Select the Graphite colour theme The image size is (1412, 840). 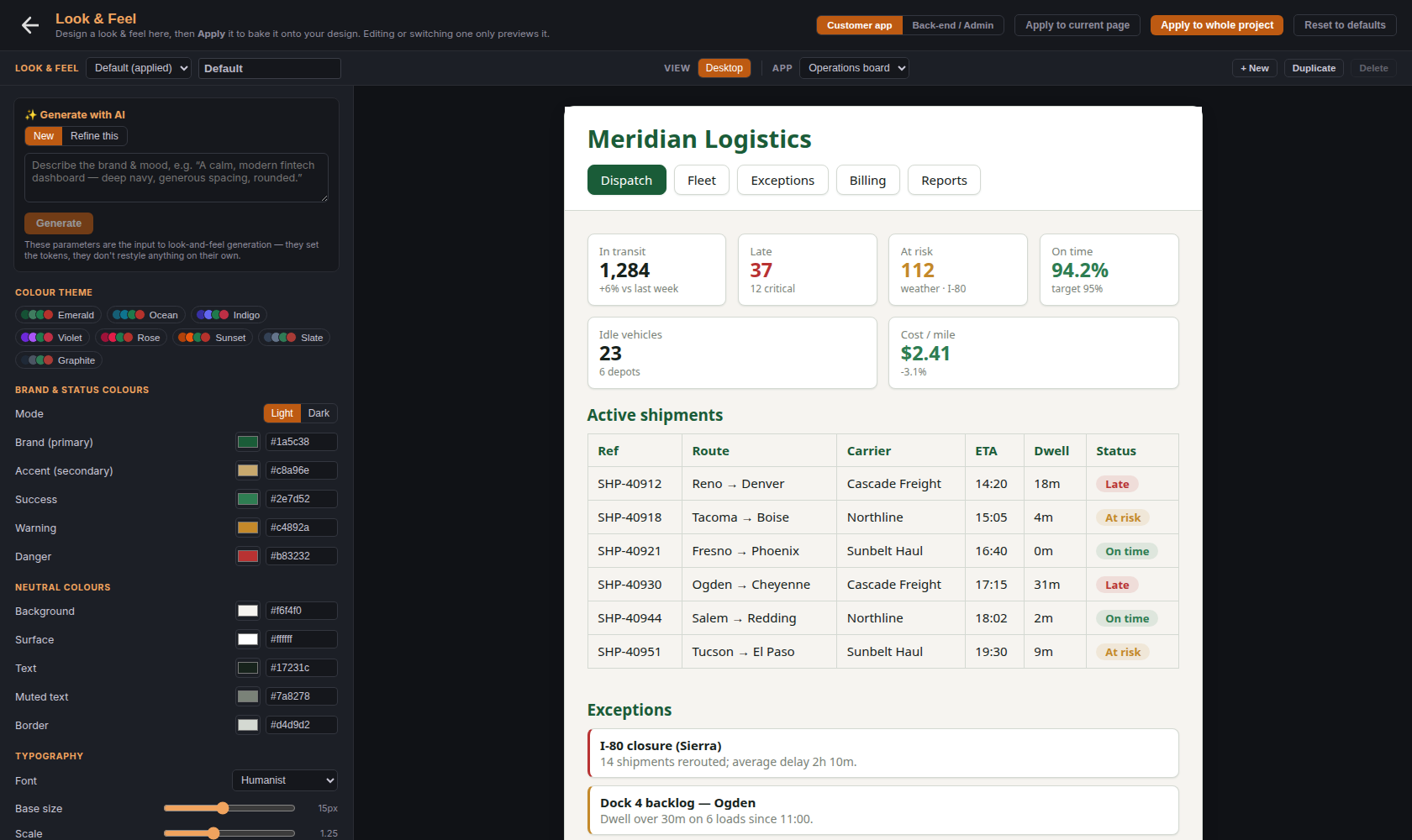(x=59, y=360)
